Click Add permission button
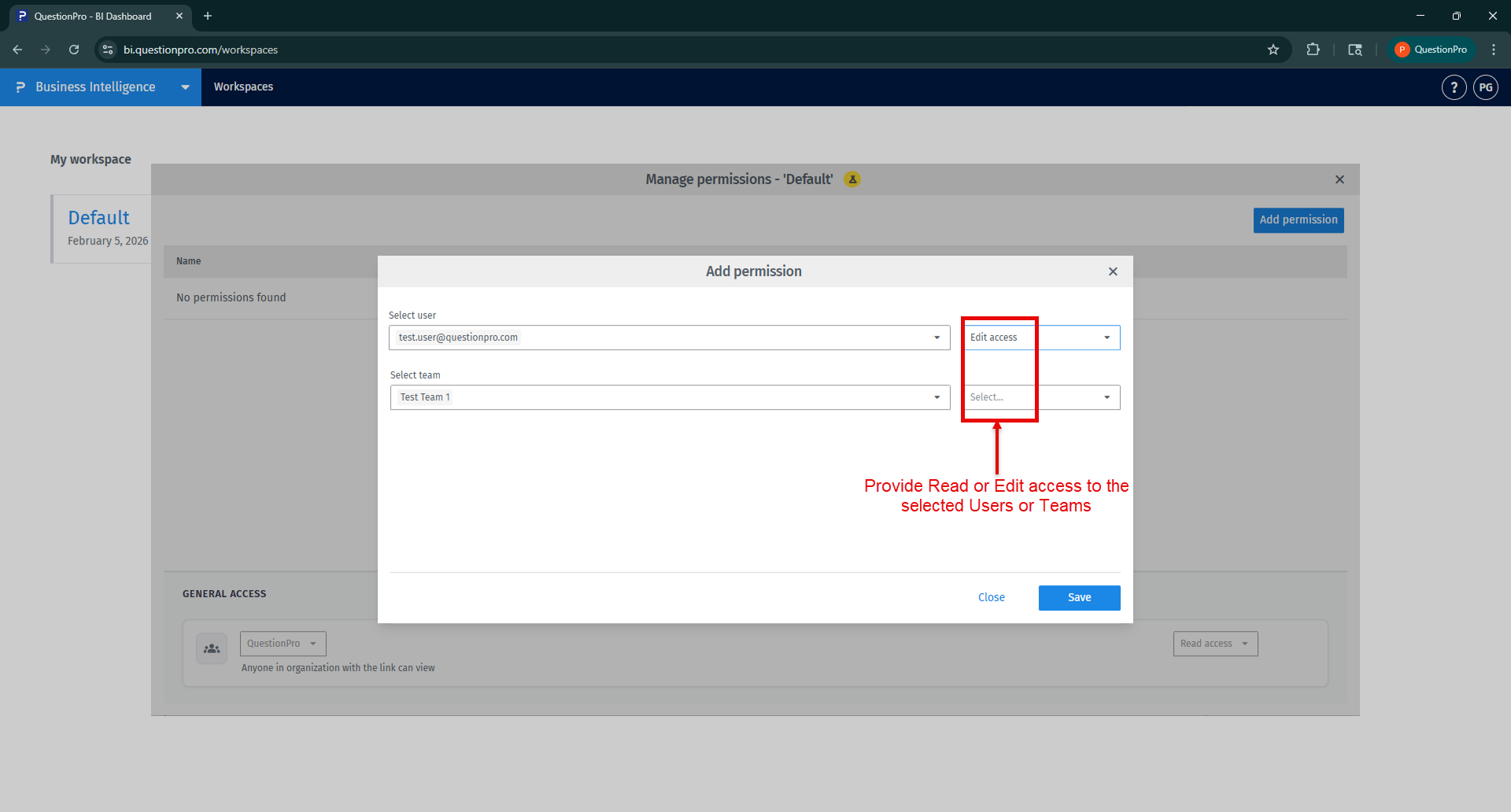Image resolution: width=1511 pixels, height=812 pixels. (1299, 220)
